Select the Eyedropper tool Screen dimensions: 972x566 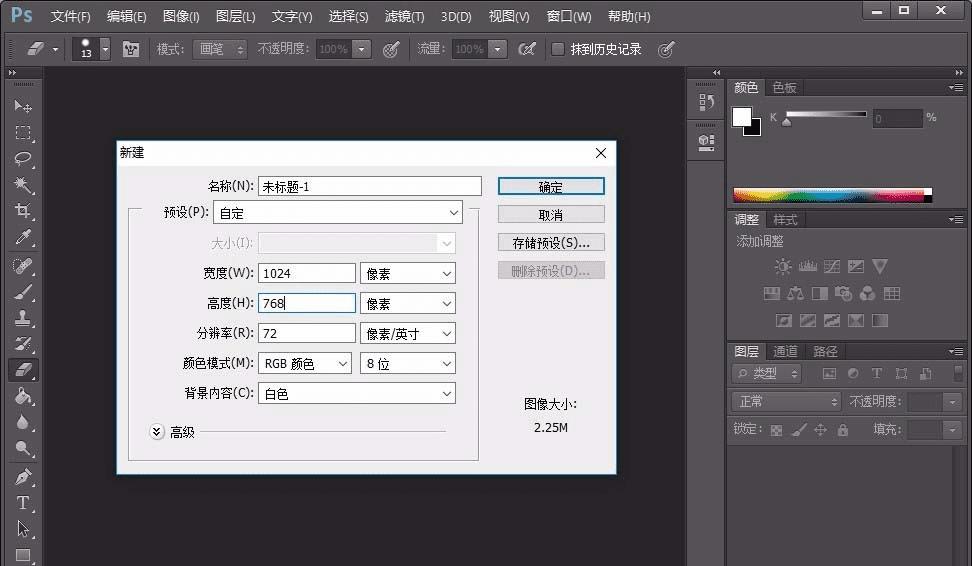(23, 238)
